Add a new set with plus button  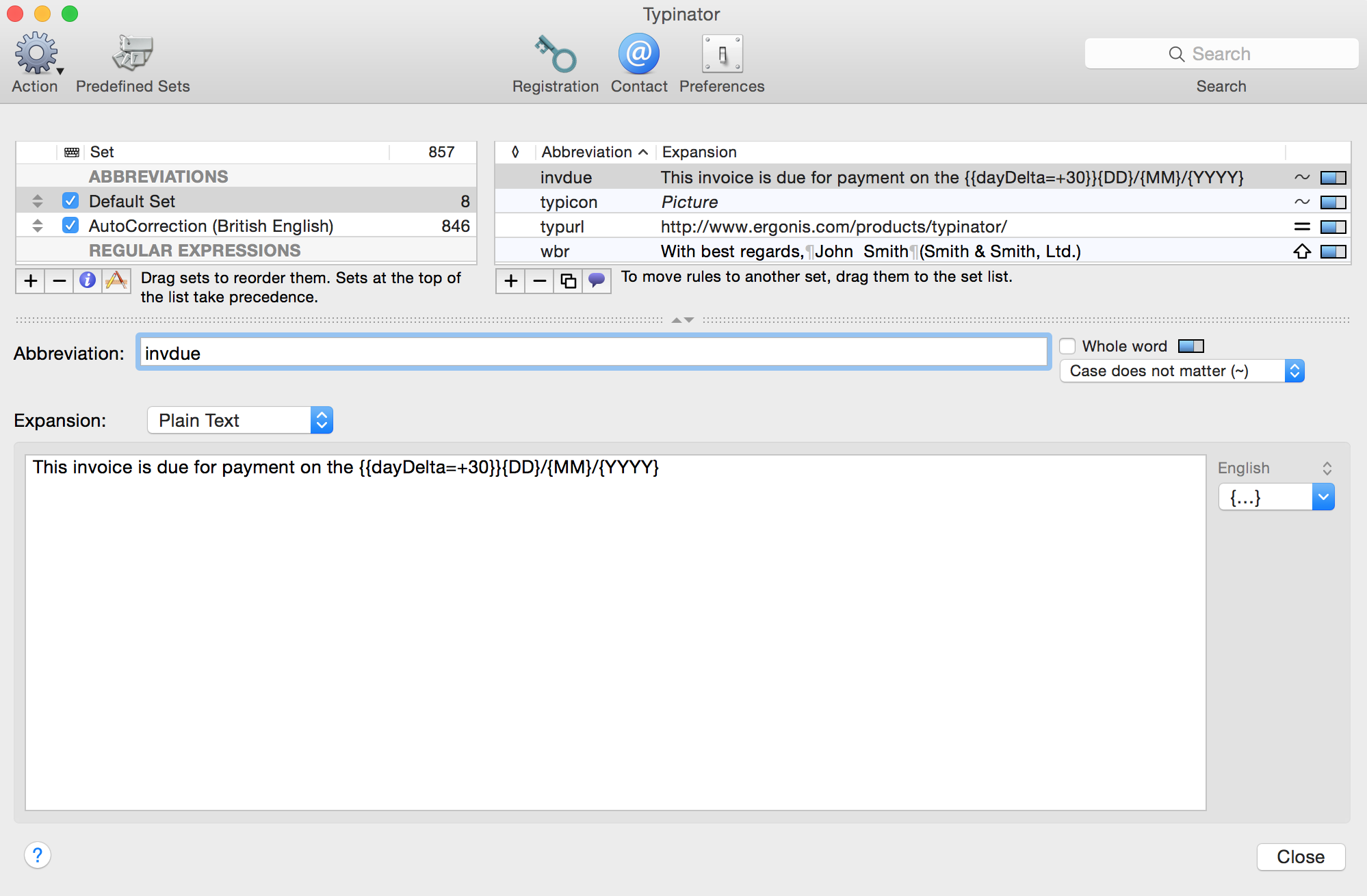pos(31,280)
